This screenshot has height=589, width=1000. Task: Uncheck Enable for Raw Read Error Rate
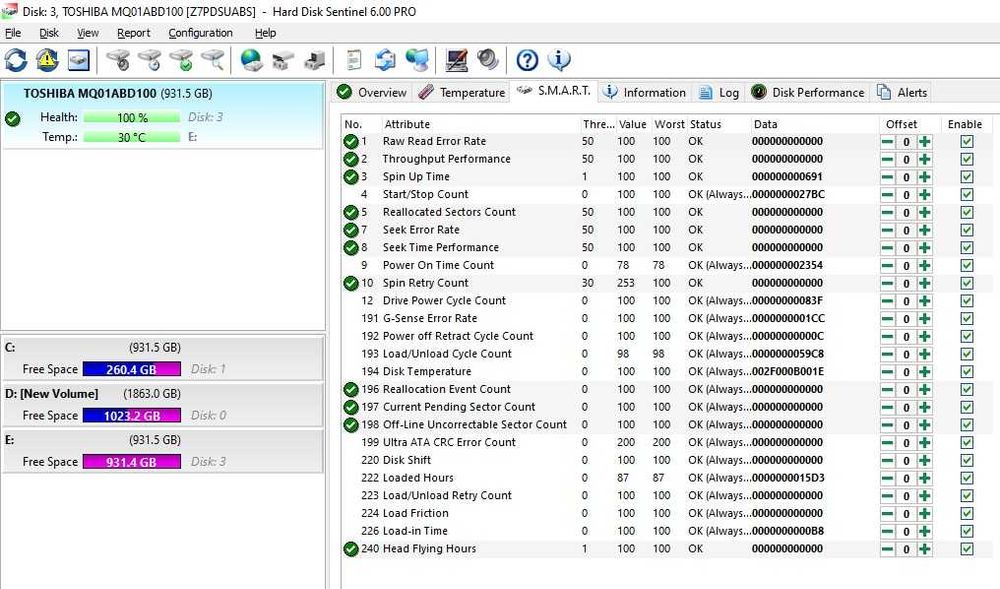(x=967, y=142)
